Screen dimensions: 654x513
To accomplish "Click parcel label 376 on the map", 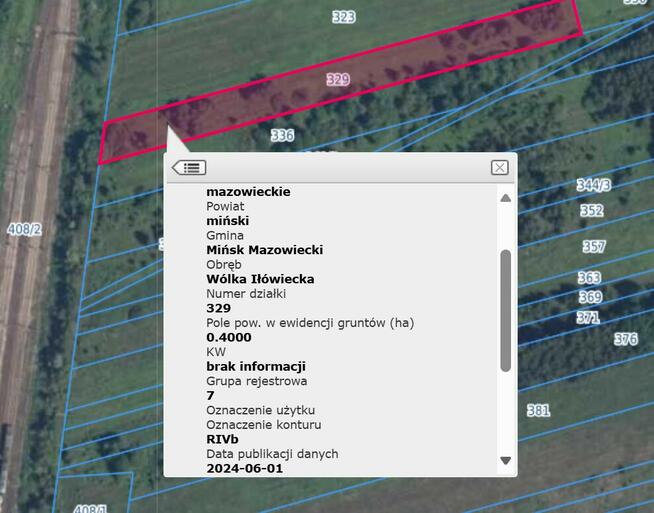I will pyautogui.click(x=625, y=339).
